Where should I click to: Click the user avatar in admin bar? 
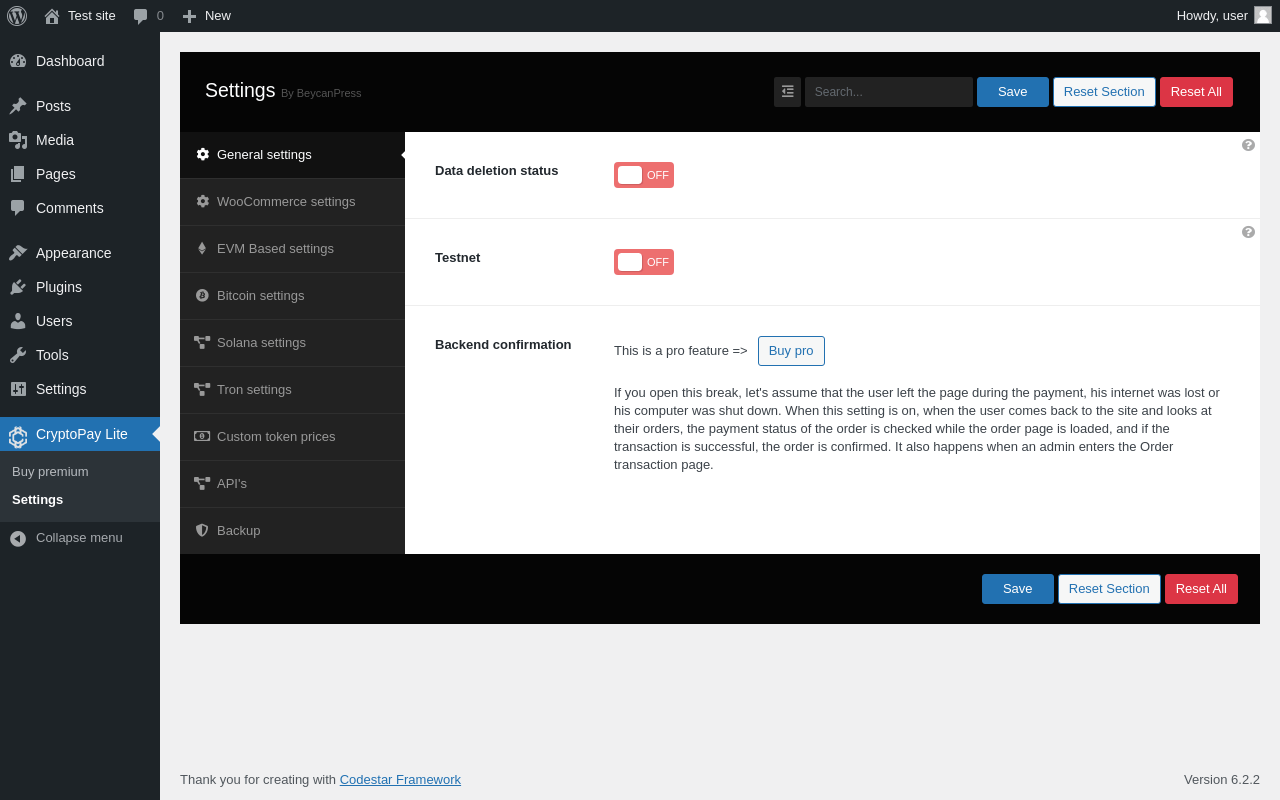[1263, 15]
